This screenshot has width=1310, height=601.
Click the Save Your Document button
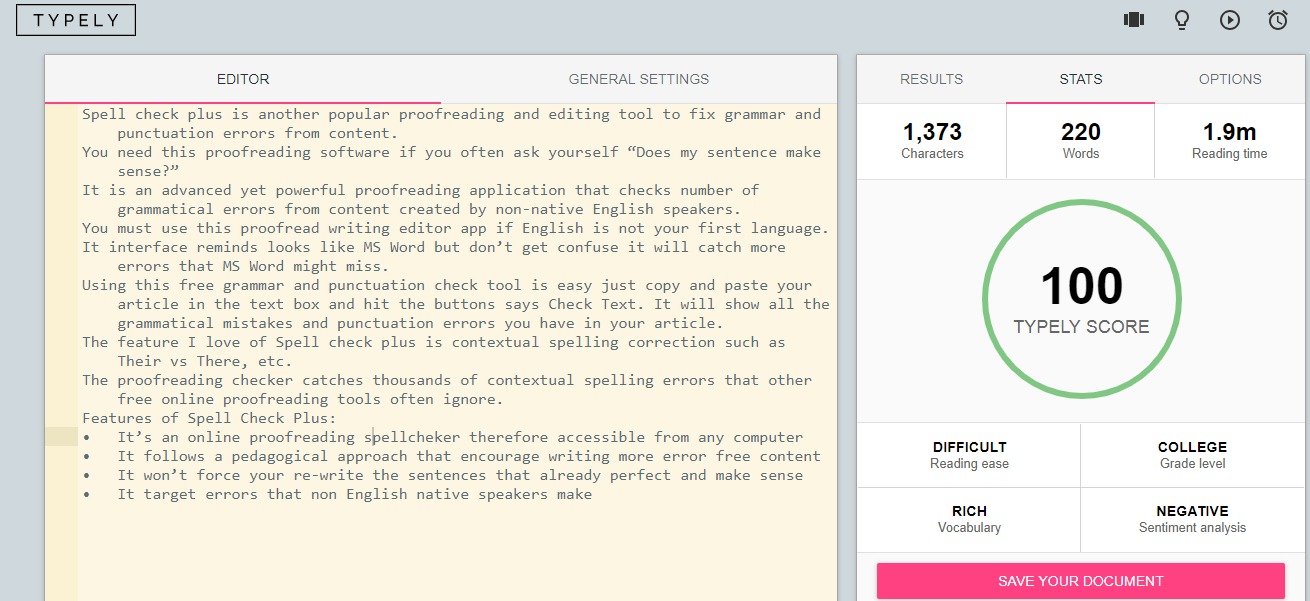1081,581
